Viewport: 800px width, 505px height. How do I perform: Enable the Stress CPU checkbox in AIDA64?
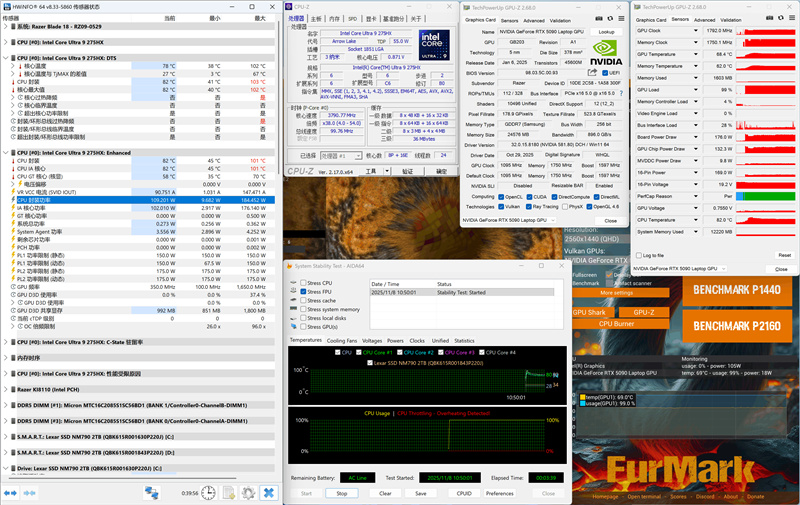[x=303, y=283]
